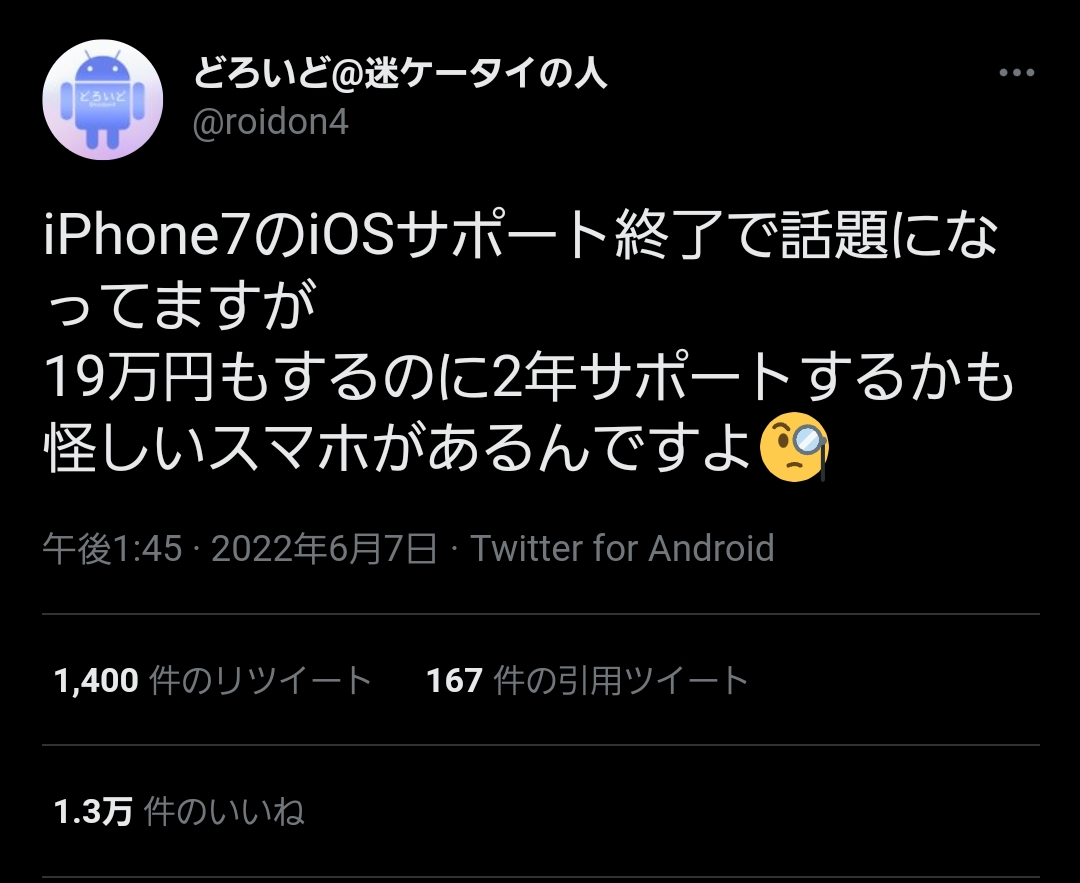Viewport: 1080px width, 883px height.
Task: Show the 1.3万 件のいいね list
Action: [x=179, y=811]
